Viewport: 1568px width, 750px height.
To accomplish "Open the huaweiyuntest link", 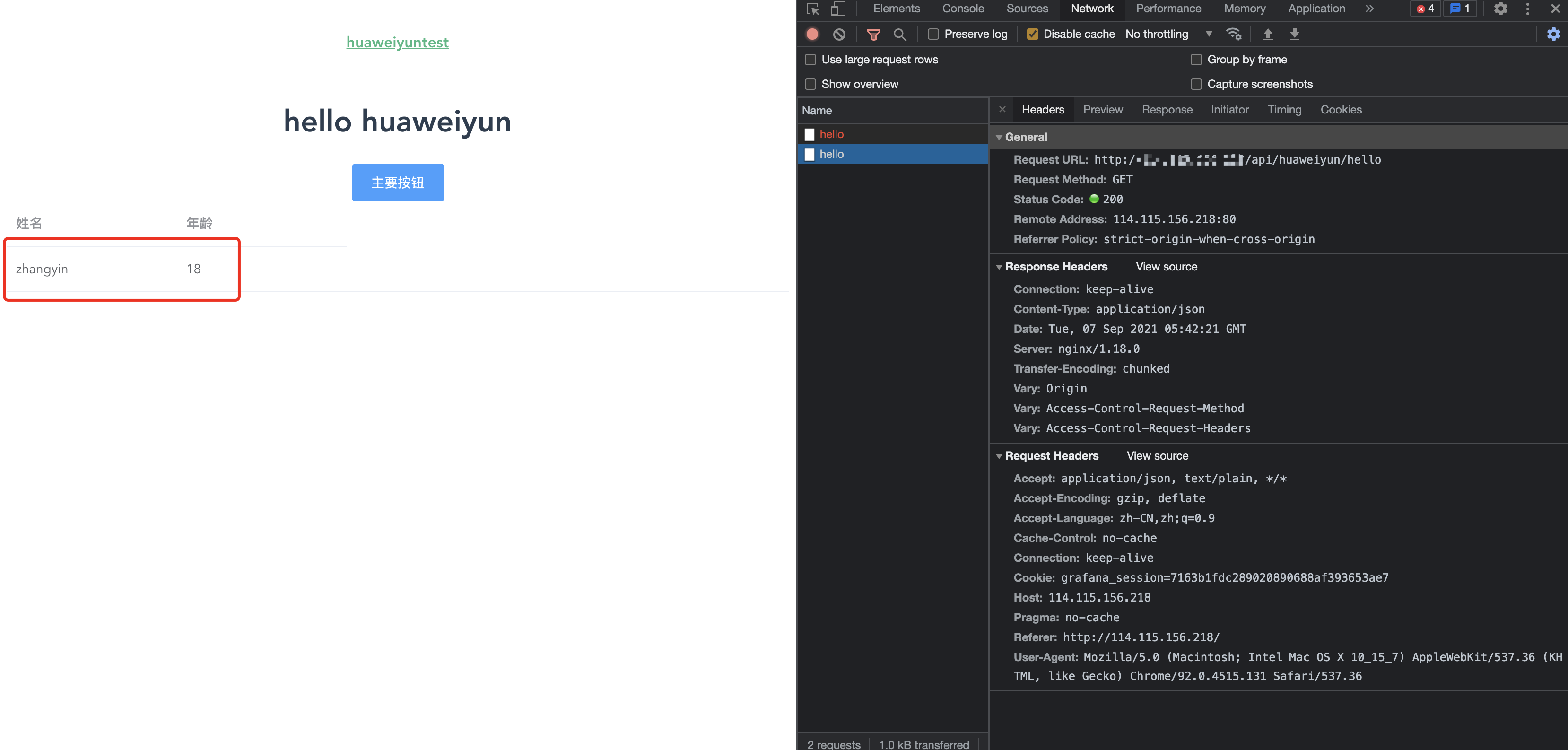I will [398, 42].
